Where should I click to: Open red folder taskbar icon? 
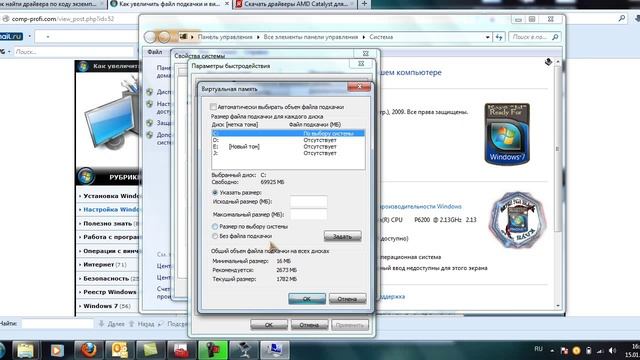(181, 350)
